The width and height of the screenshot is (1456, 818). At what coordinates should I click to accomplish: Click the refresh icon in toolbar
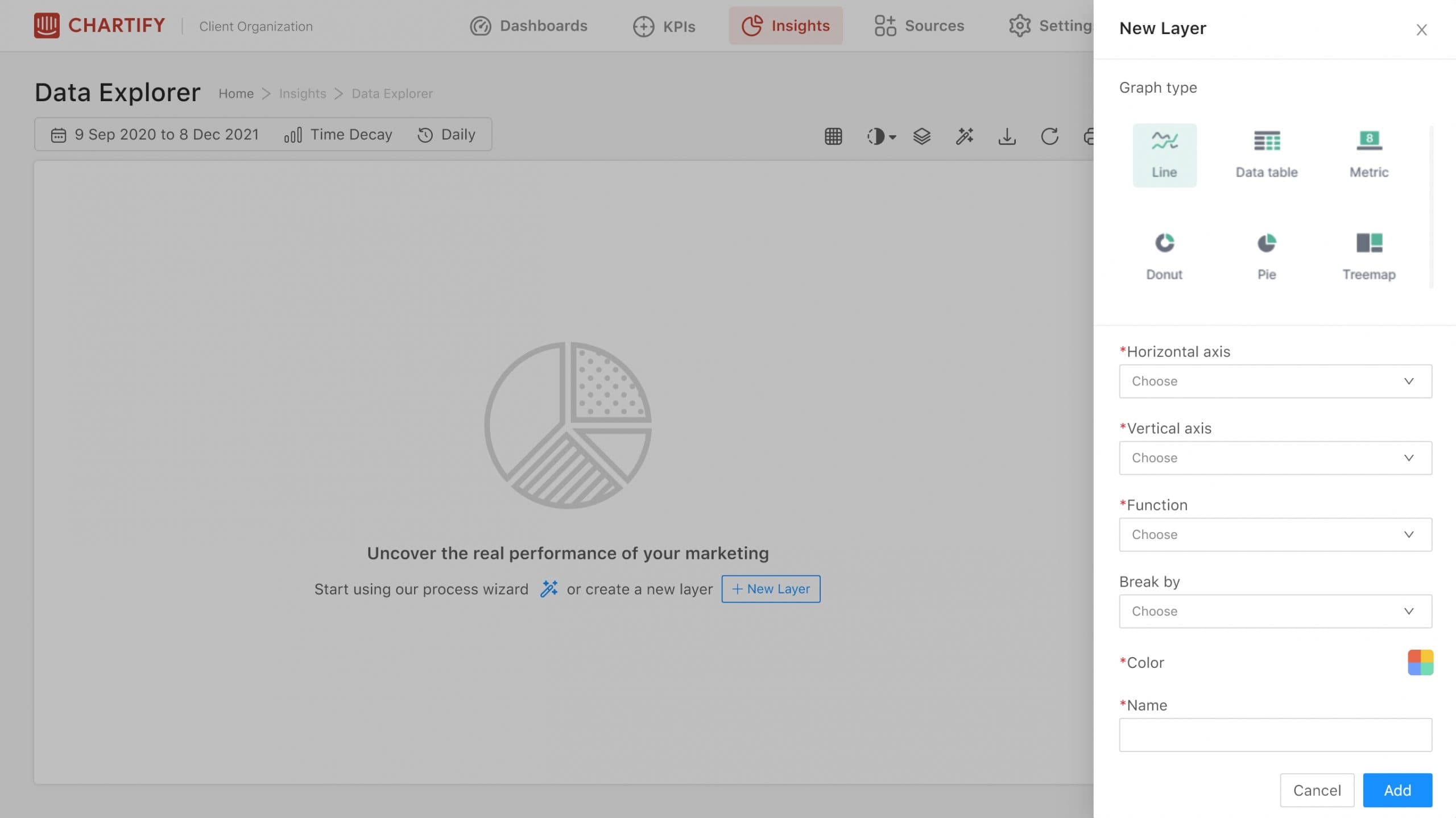point(1049,136)
